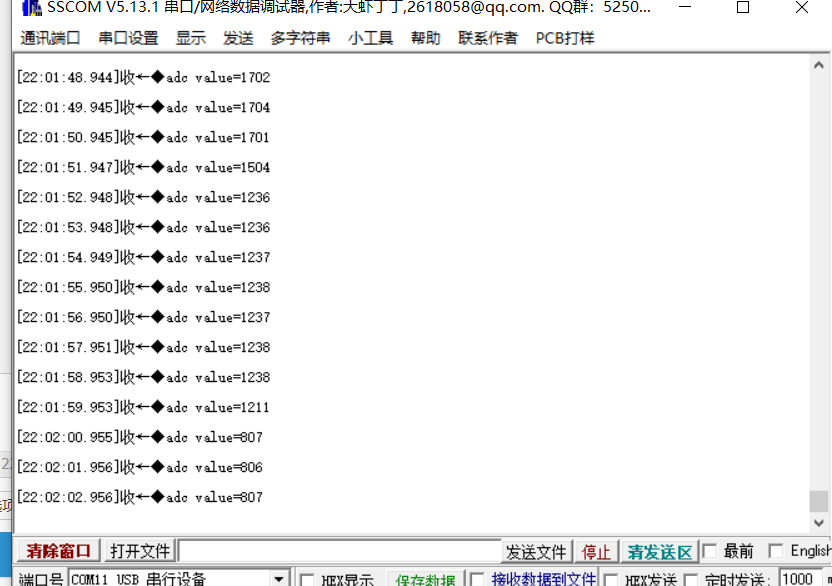Toggle the English language checkbox

776,551
